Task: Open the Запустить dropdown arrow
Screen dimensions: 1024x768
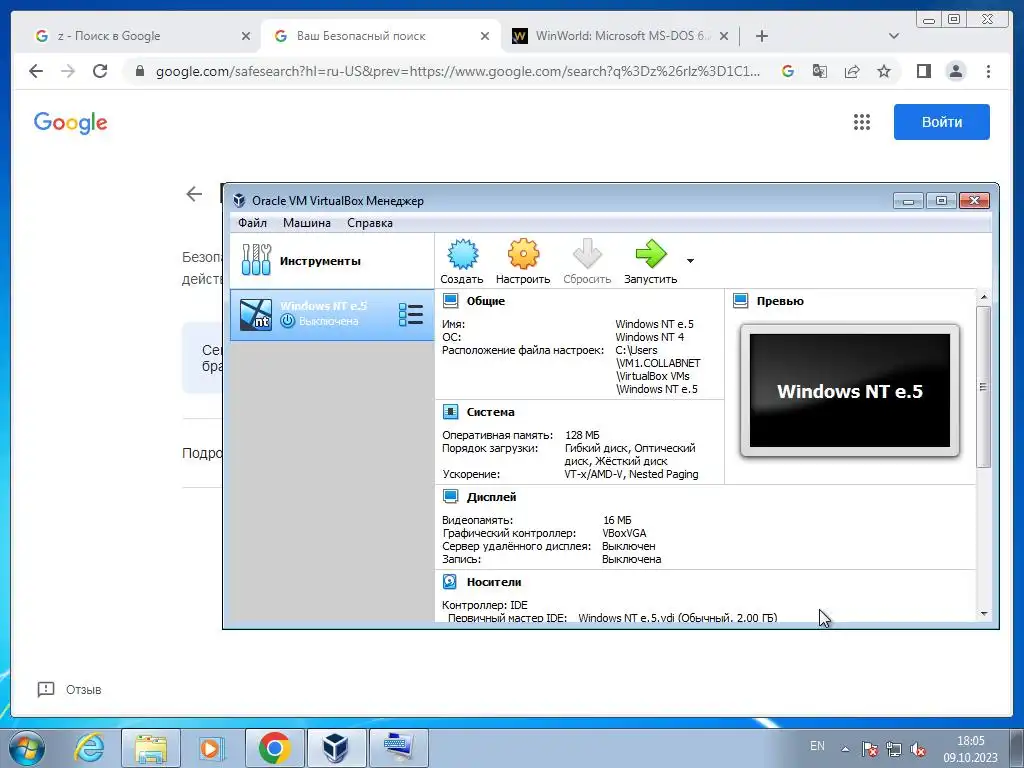Action: [x=690, y=261]
